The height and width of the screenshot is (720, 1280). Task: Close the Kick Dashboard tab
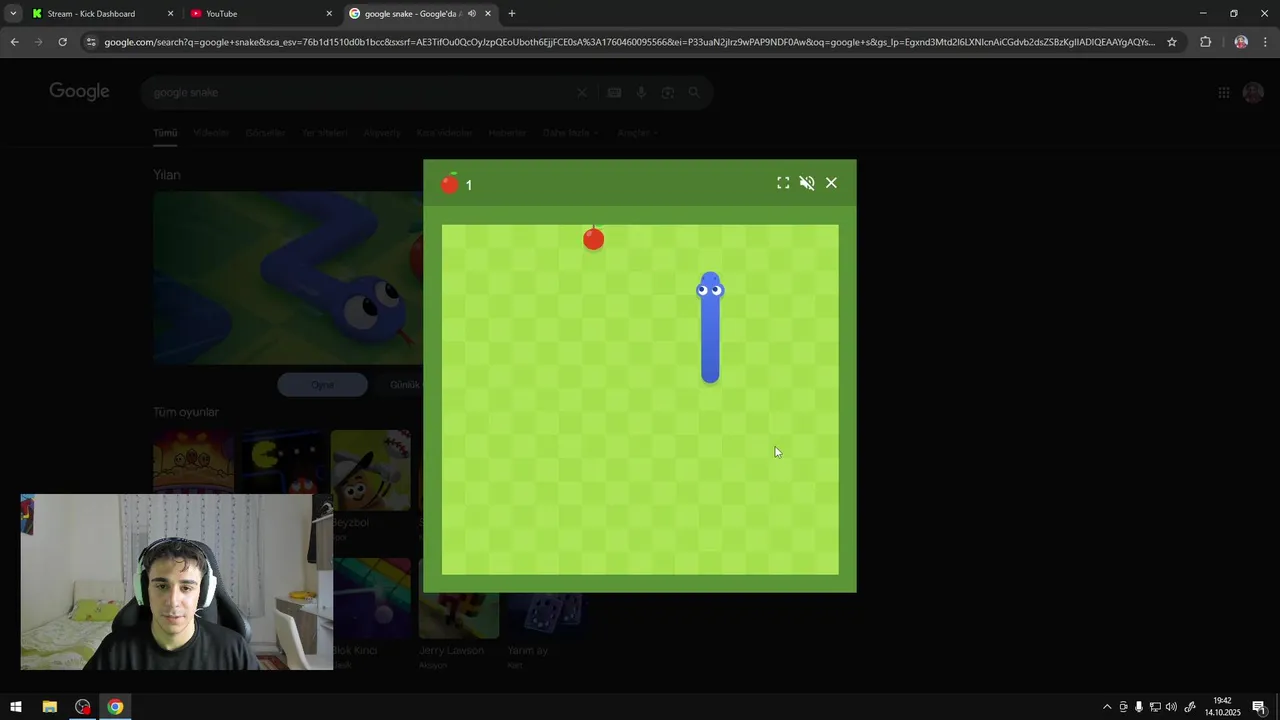coord(170,14)
